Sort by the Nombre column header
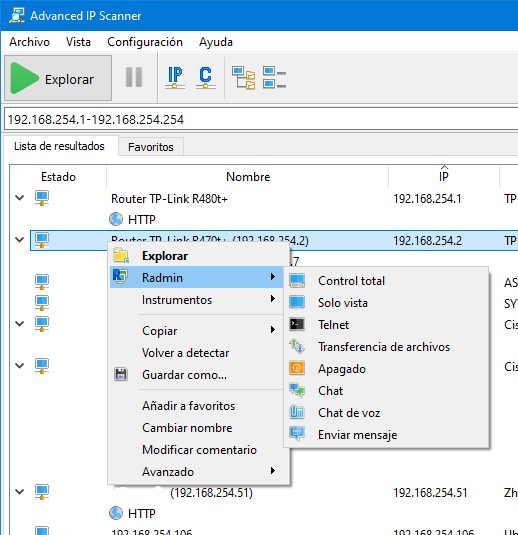The image size is (518, 535). point(248,177)
